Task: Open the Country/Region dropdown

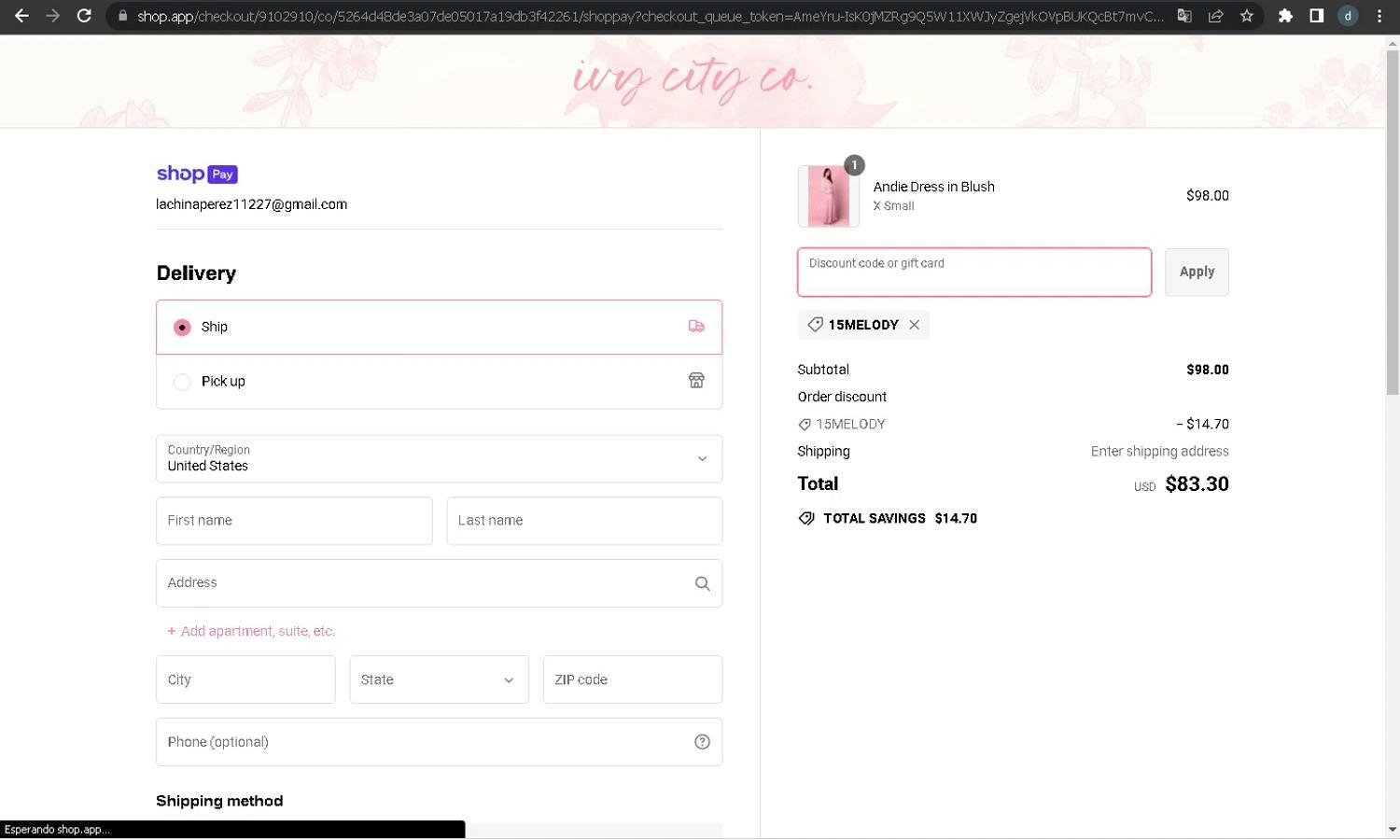Action: (439, 459)
